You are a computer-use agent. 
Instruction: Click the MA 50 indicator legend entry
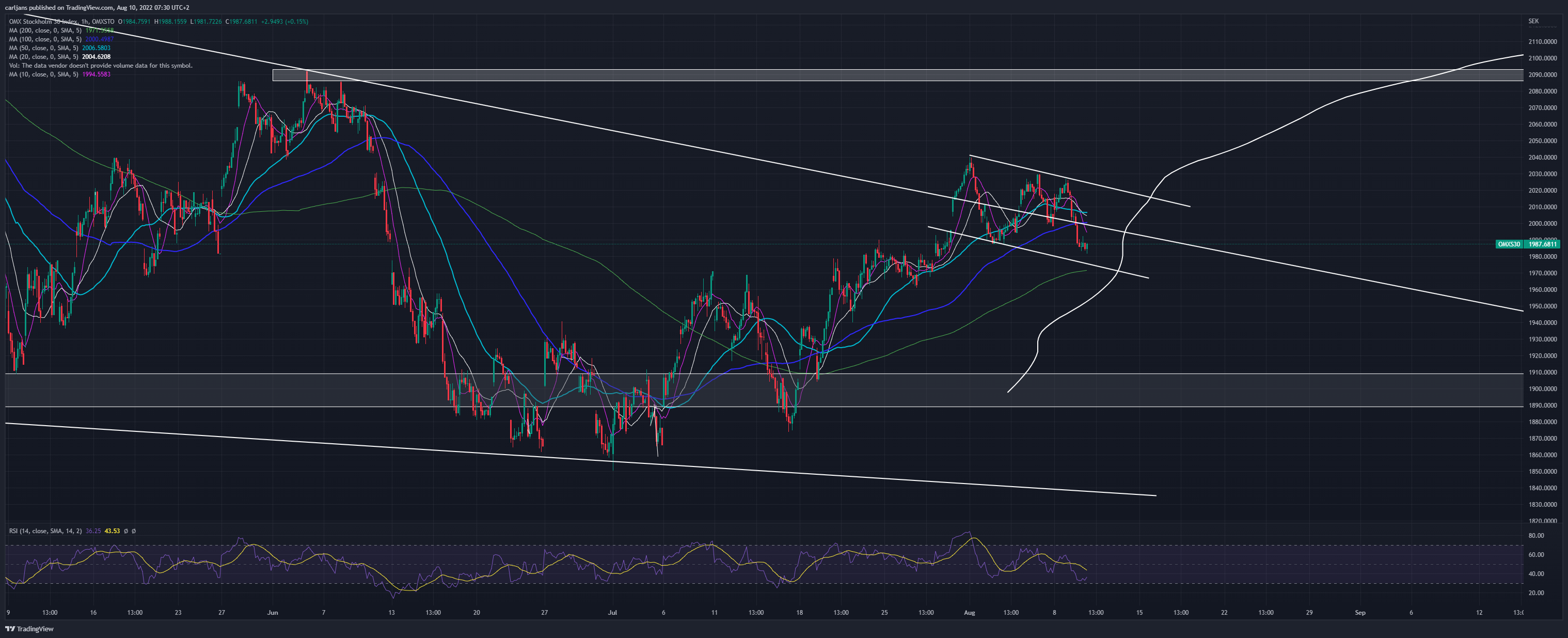(60, 48)
